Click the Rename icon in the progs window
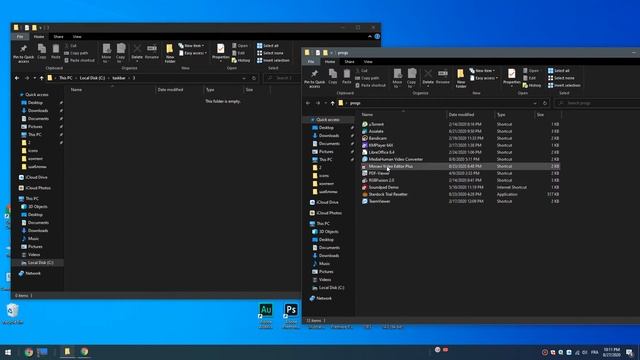 [x=442, y=77]
